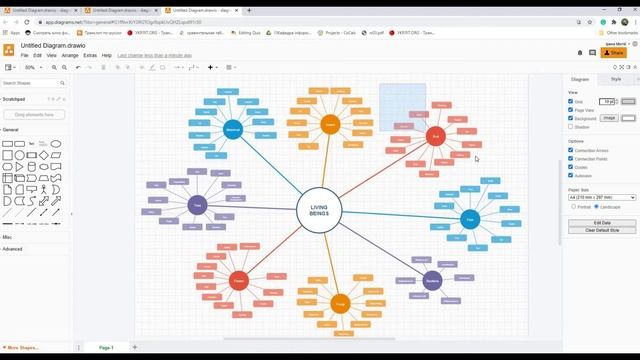Screen dimensions: 640x360
Task: Open the Paper Size dropdown
Action: pos(602,198)
